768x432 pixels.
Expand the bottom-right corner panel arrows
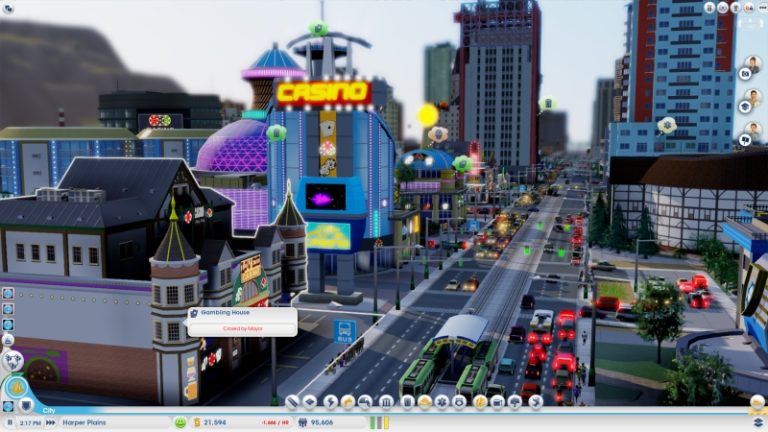click(x=757, y=401)
